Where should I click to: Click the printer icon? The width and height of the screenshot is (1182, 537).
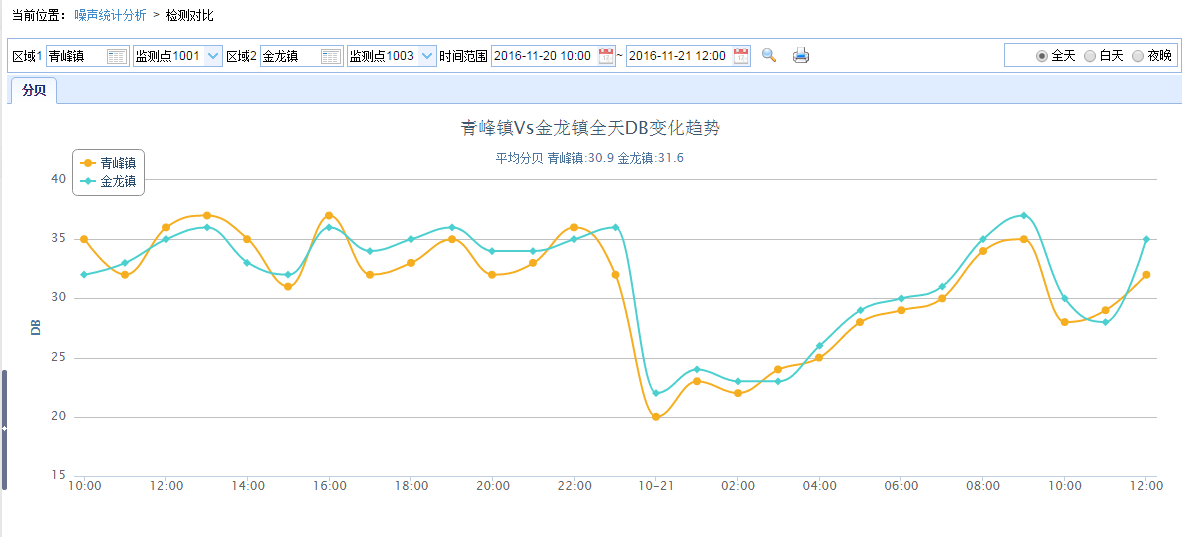click(801, 56)
